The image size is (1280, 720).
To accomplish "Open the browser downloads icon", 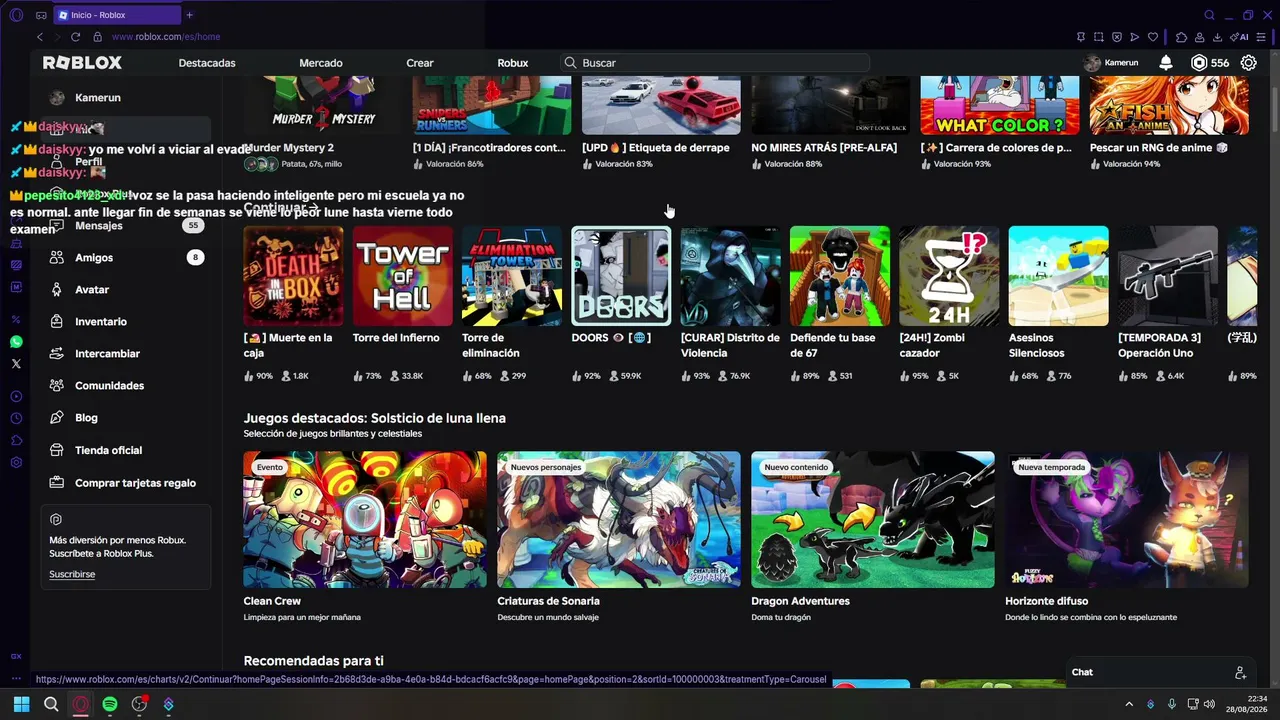I will coord(1216,37).
